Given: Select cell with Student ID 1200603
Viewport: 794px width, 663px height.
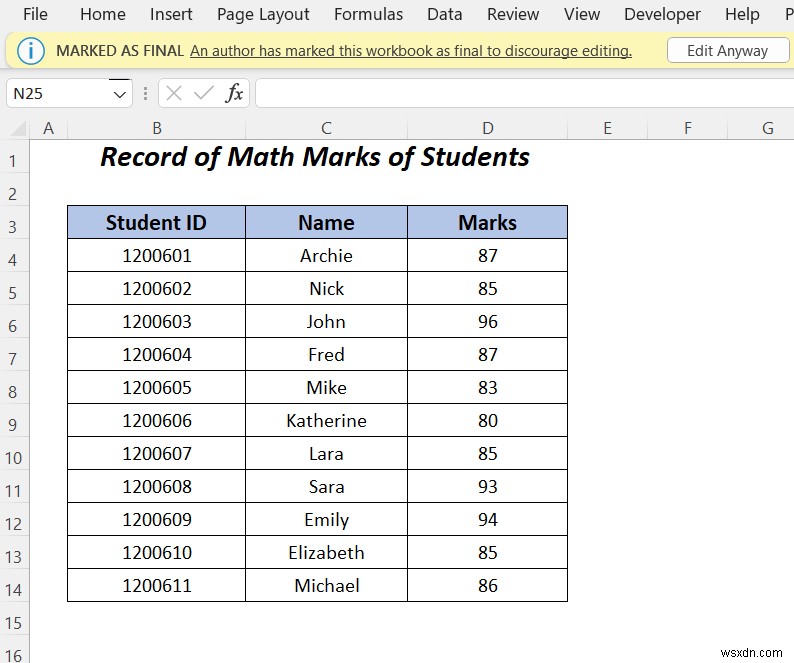Looking at the screenshot, I should click(x=156, y=322).
